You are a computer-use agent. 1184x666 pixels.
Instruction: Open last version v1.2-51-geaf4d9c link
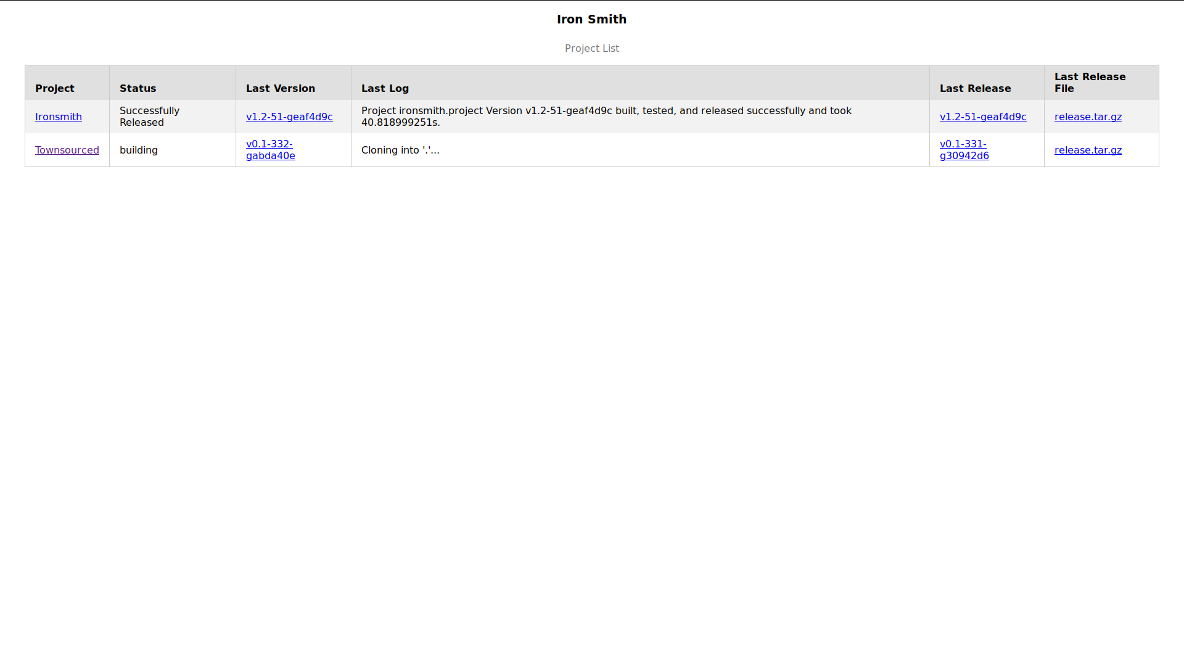point(289,117)
